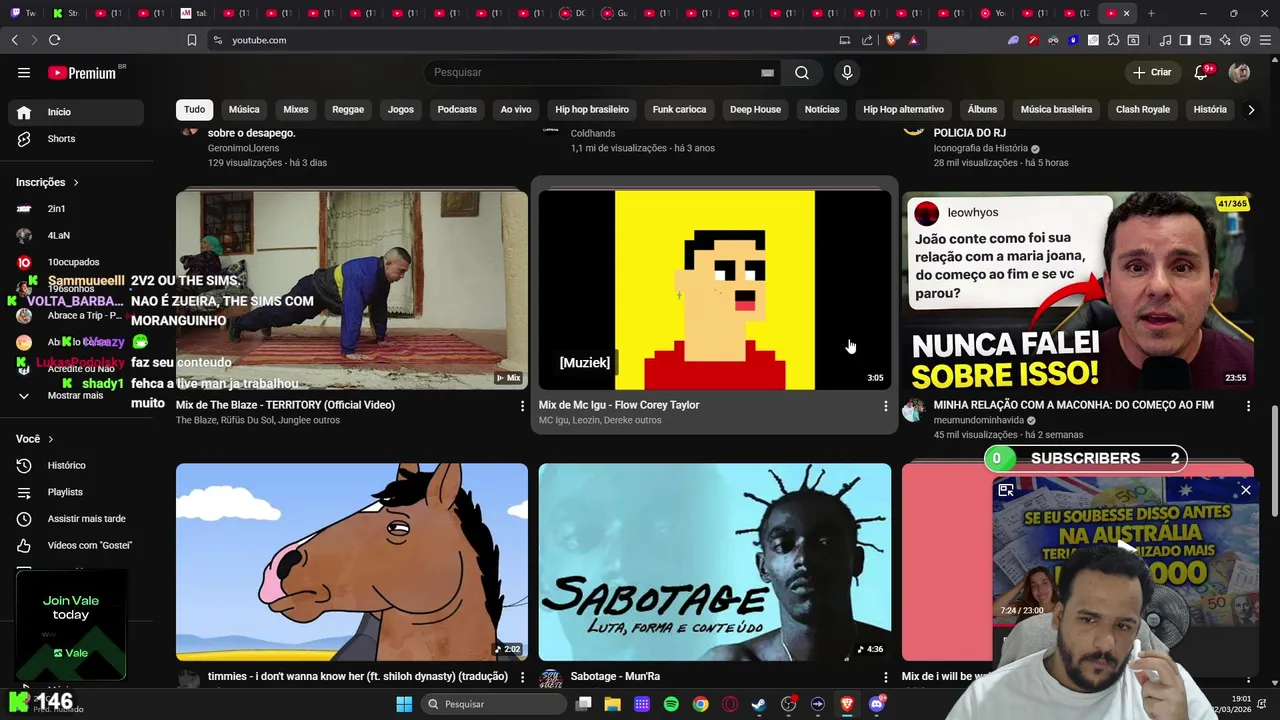This screenshot has height=720, width=1280.
Task: Open Discord from the taskbar
Action: [877, 704]
